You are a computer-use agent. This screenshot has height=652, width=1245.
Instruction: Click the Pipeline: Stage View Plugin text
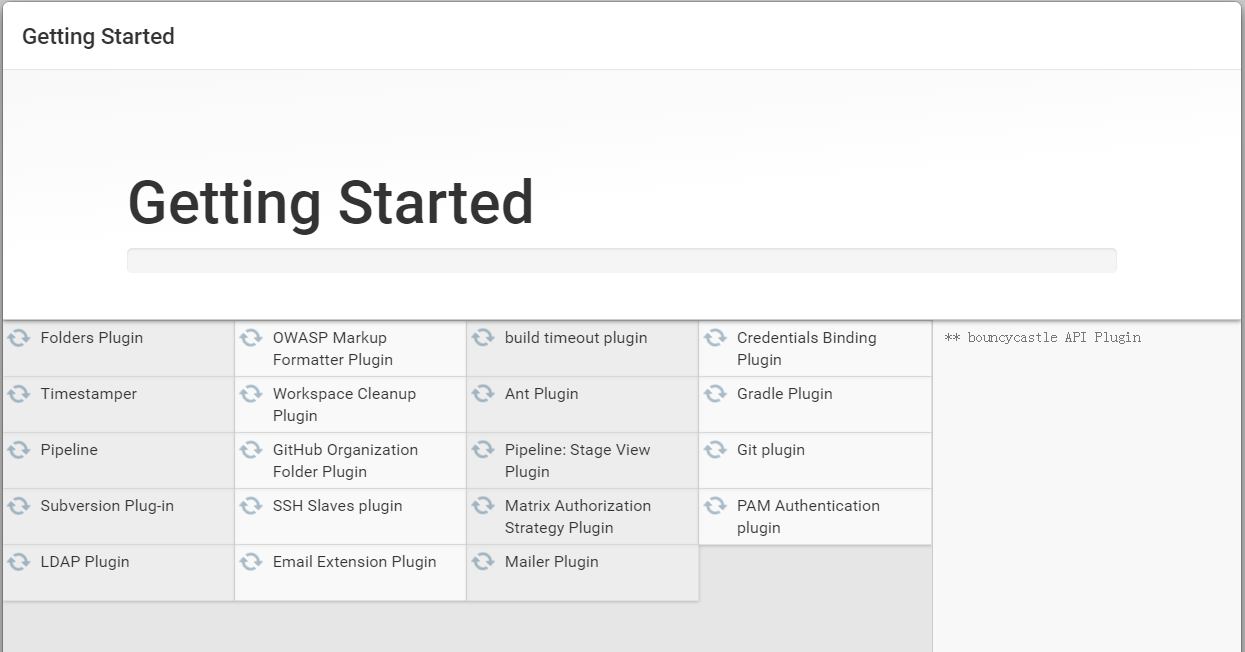[577, 461]
